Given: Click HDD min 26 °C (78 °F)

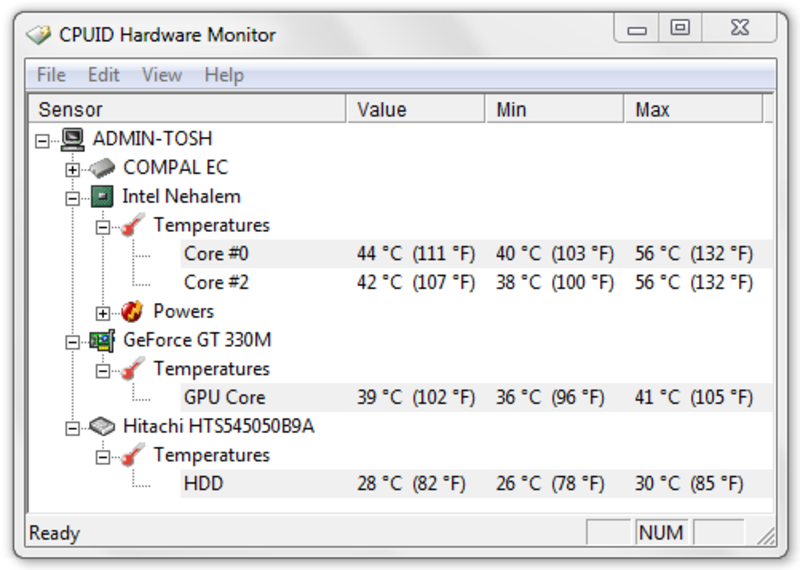Looking at the screenshot, I should click(x=550, y=484).
